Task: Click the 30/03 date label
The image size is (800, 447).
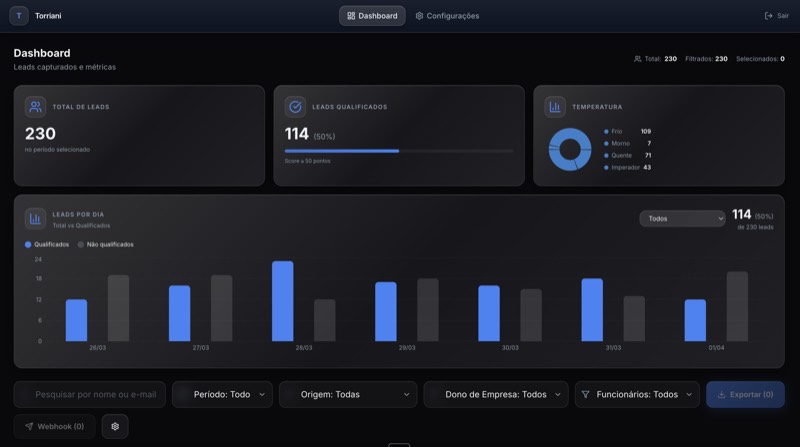Action: (510, 347)
